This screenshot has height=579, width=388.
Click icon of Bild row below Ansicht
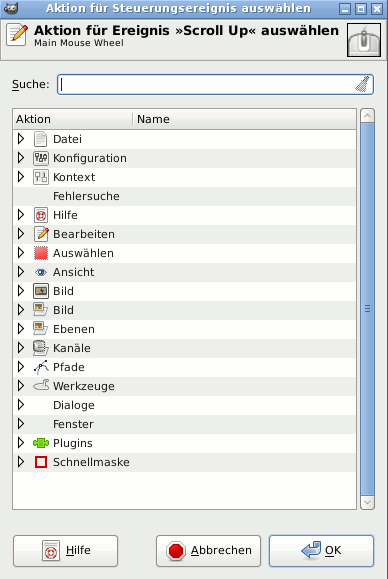pos(41,291)
